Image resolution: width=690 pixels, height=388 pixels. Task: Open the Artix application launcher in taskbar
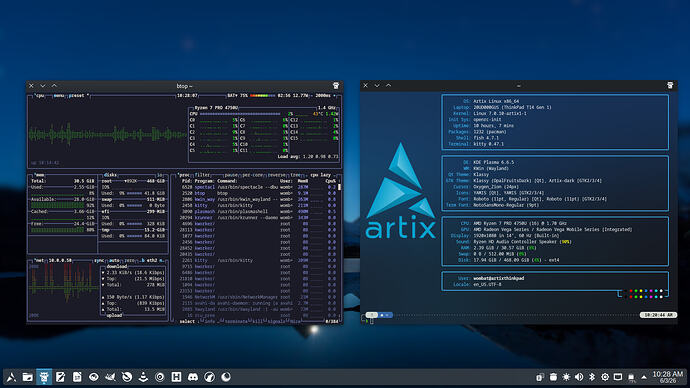click(11, 377)
